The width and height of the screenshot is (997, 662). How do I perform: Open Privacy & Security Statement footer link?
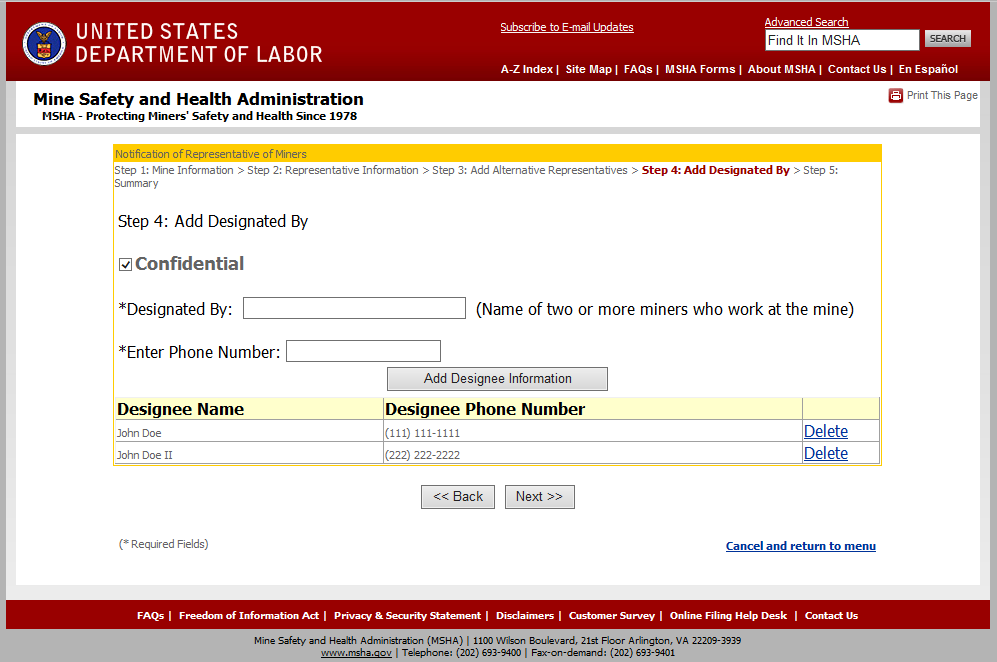tap(407, 616)
